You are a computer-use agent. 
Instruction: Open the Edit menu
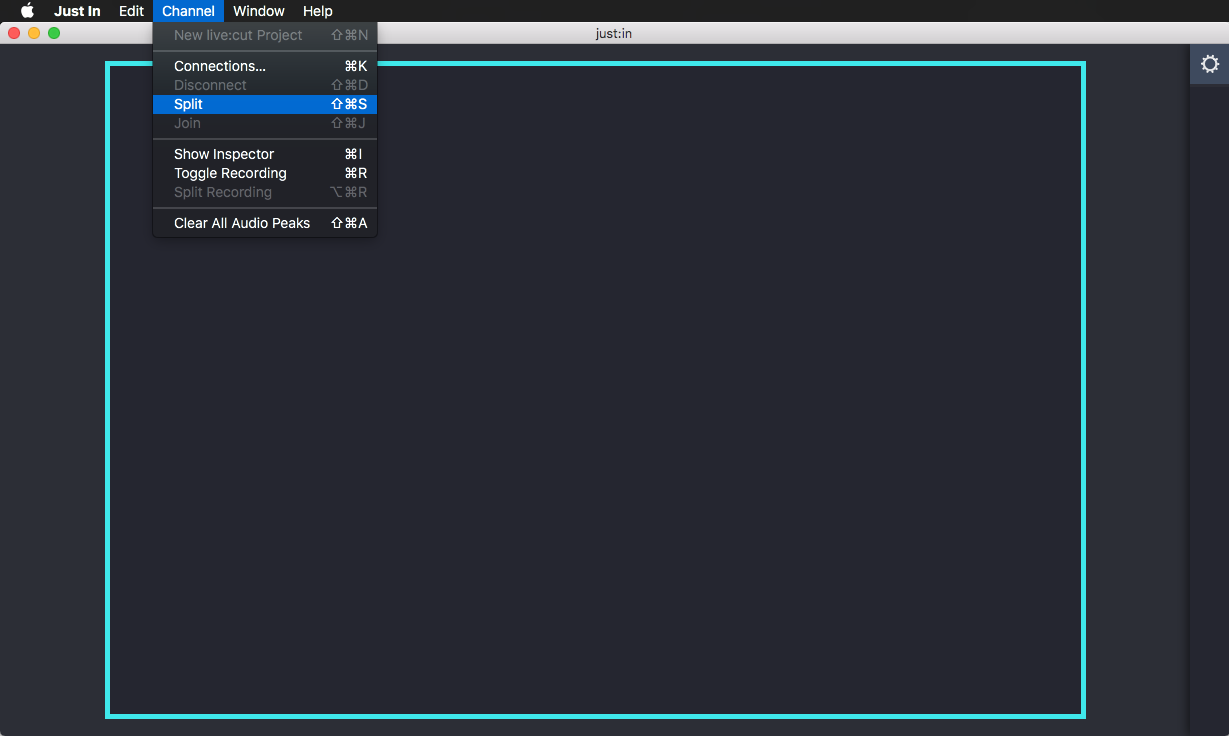[x=131, y=11]
